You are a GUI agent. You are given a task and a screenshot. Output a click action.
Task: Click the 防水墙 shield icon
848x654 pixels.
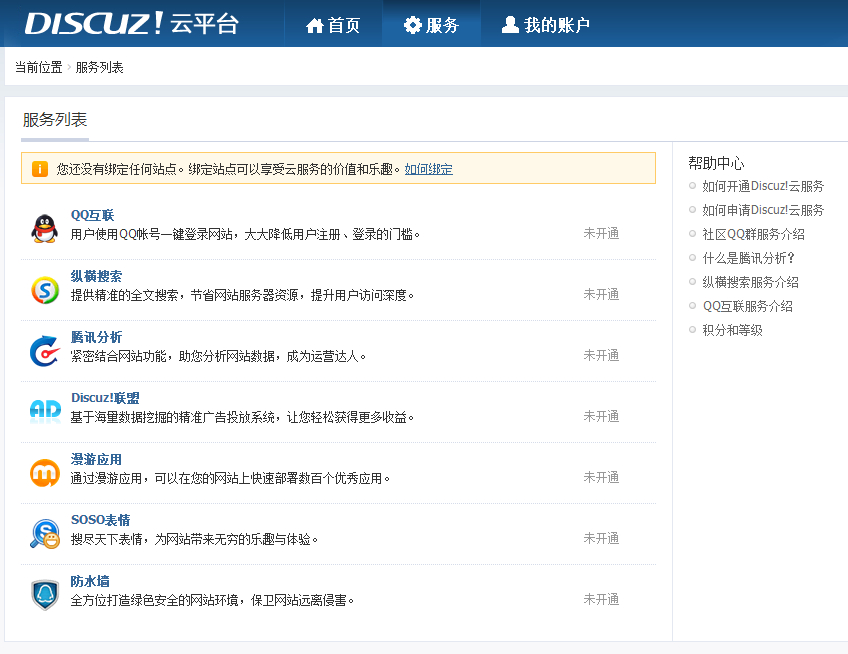pos(45,595)
